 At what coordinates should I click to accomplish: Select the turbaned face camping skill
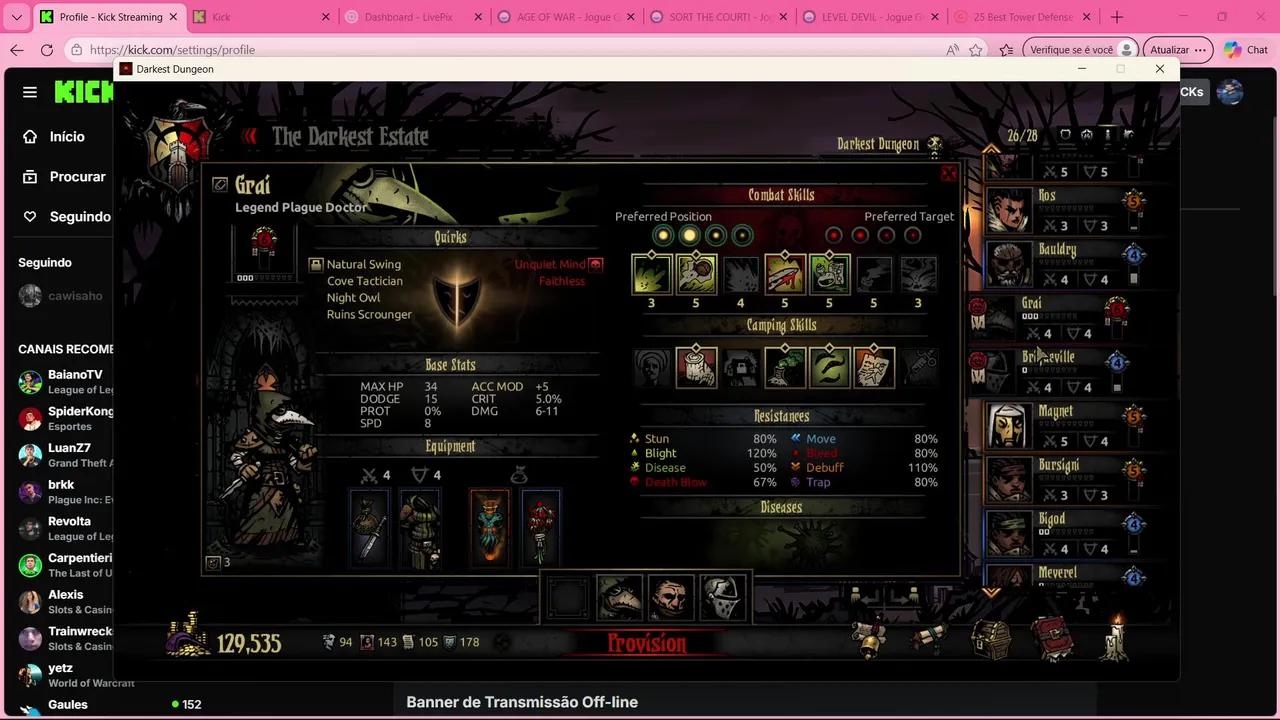coord(652,367)
